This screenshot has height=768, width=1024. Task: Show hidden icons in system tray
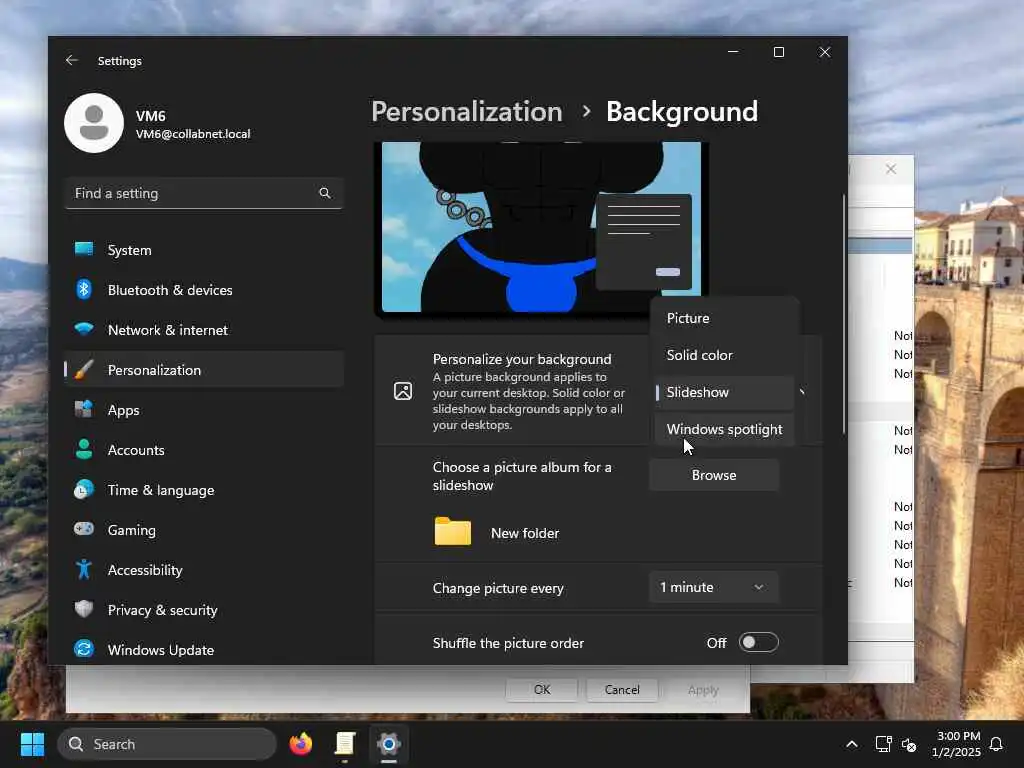pos(852,744)
